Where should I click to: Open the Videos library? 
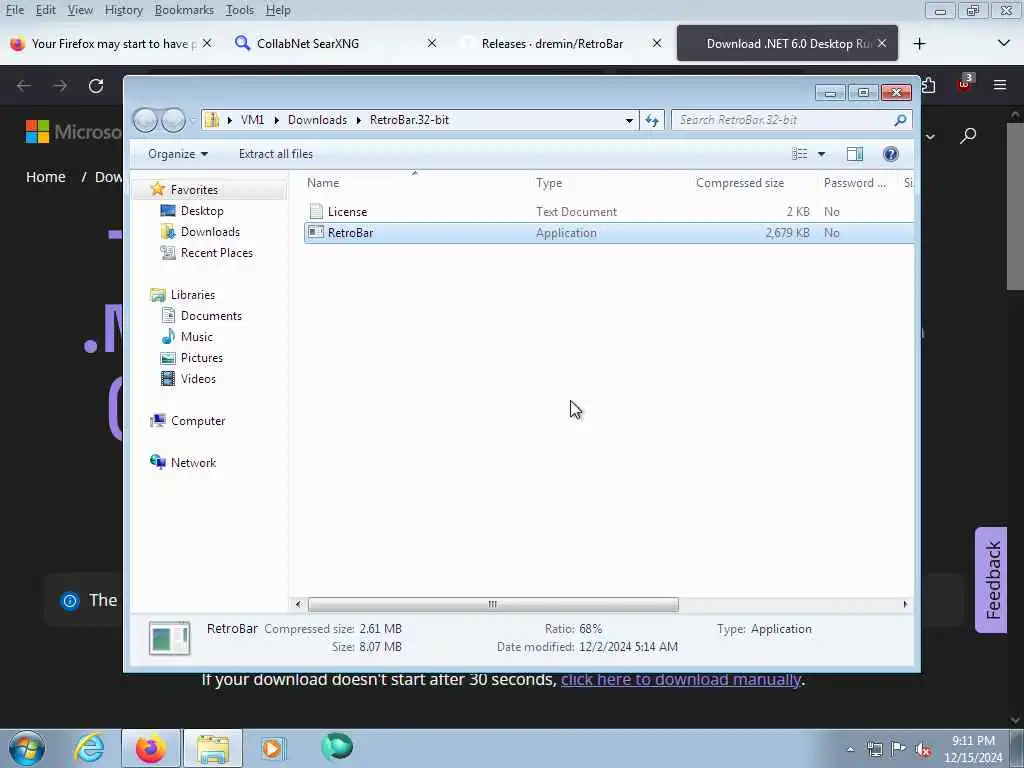[198, 379]
